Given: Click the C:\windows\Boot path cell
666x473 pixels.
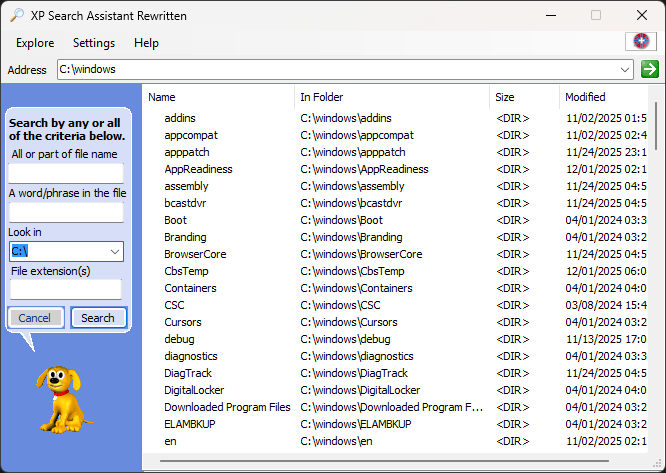Looking at the screenshot, I should (x=341, y=220).
